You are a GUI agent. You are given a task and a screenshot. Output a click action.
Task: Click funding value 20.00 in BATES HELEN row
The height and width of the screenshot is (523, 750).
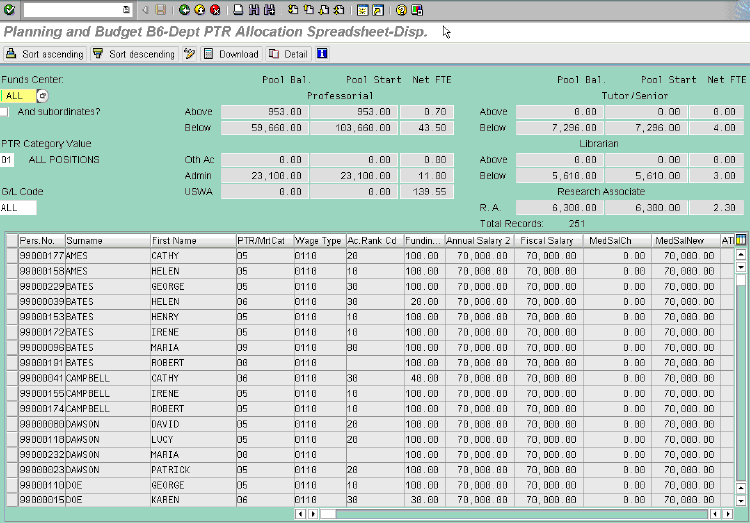point(424,301)
